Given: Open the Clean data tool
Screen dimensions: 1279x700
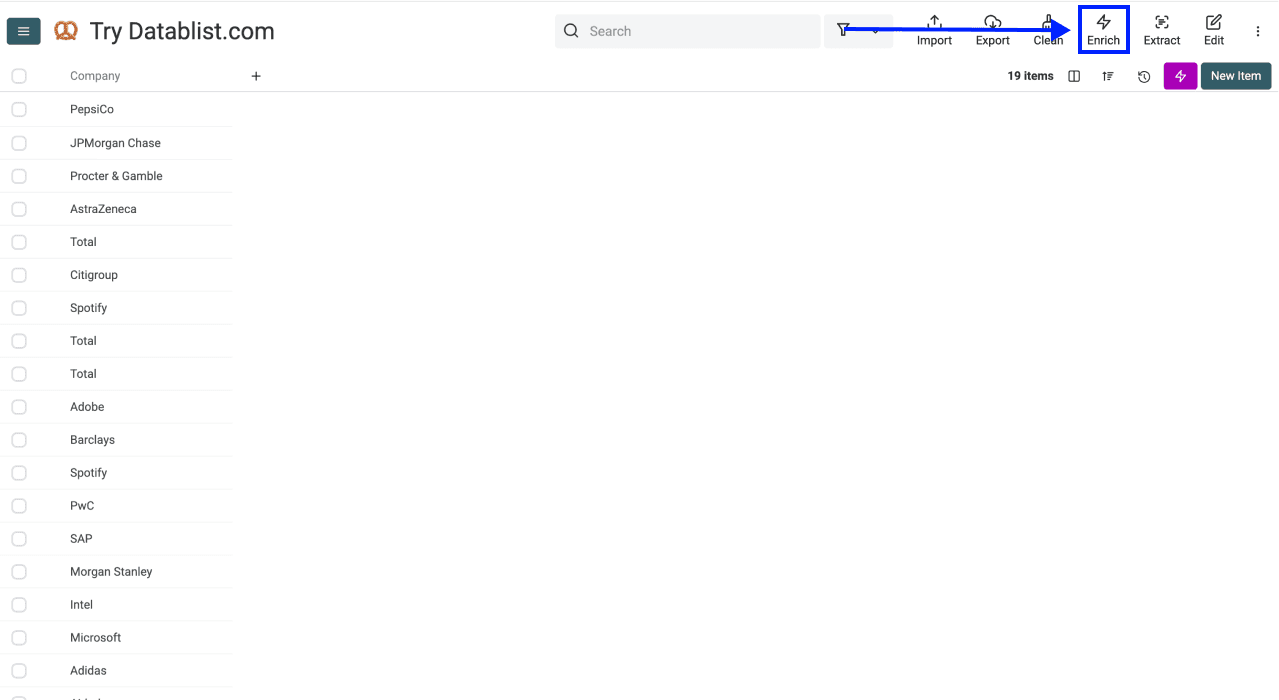Looking at the screenshot, I should pos(1047,29).
